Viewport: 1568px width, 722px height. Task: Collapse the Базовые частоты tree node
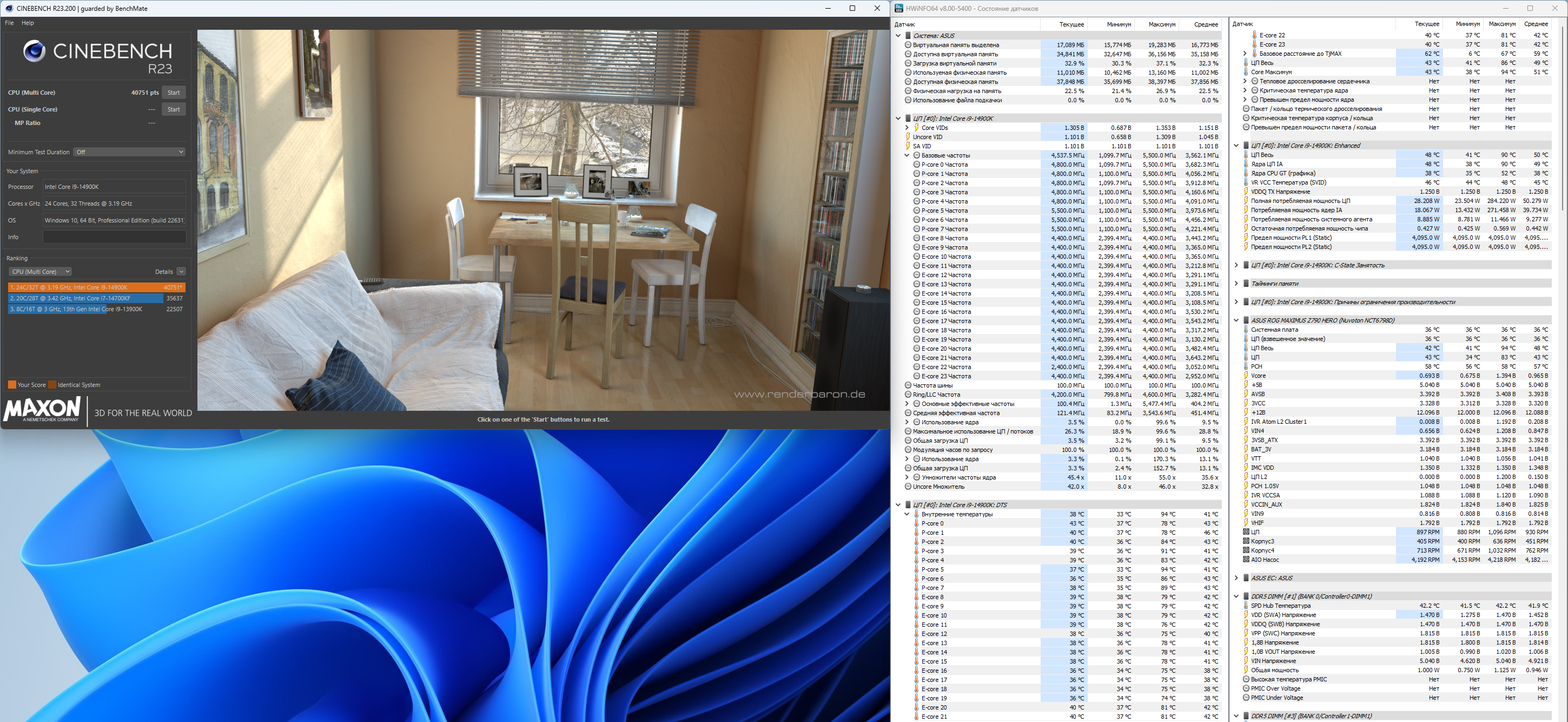(x=907, y=155)
